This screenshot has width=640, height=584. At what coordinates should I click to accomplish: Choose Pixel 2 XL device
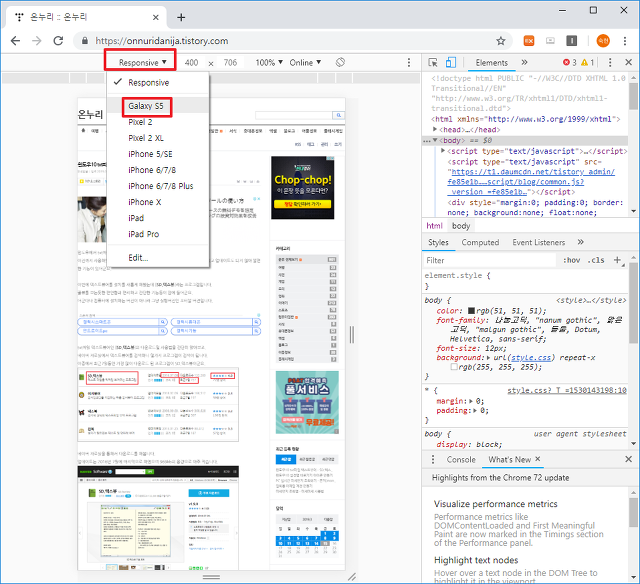pyautogui.click(x=158, y=138)
